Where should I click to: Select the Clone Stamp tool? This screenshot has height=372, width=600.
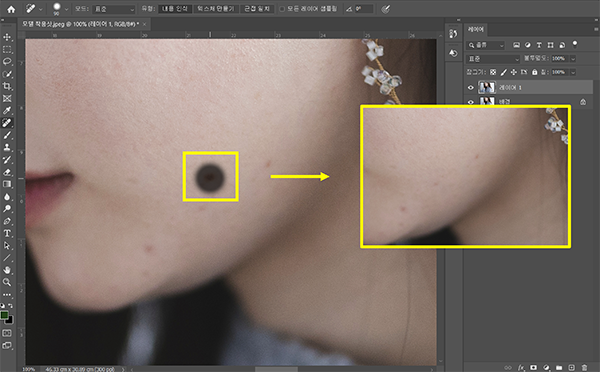click(x=7, y=147)
